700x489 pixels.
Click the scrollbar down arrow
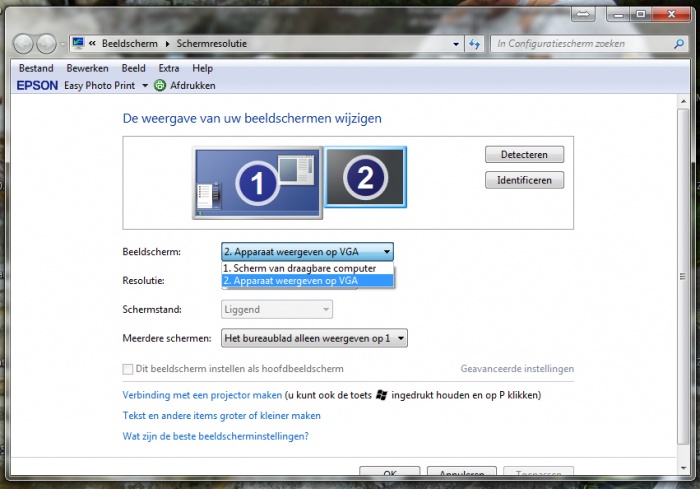coord(683,468)
